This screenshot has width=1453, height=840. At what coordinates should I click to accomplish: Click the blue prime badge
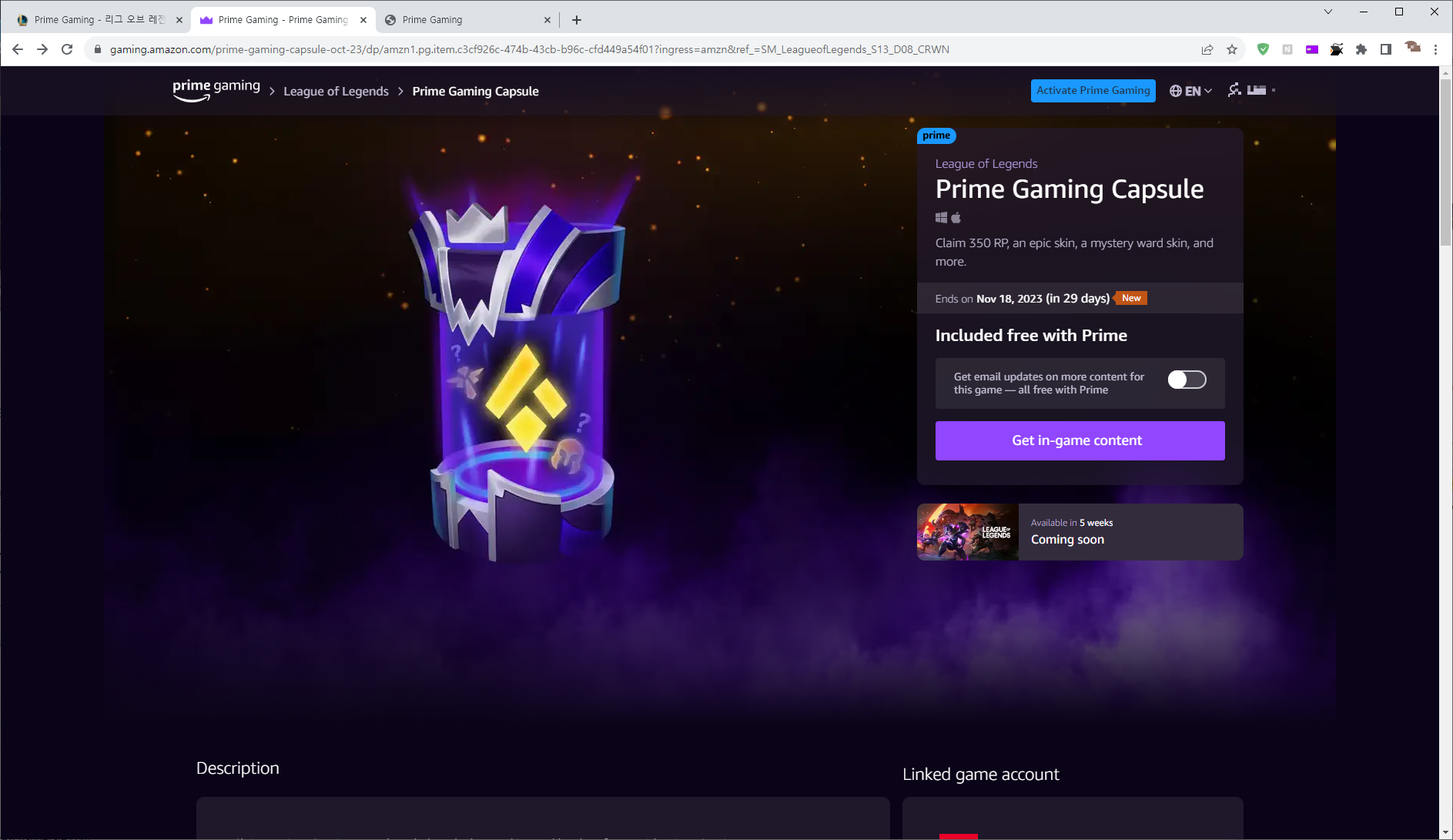click(x=936, y=136)
